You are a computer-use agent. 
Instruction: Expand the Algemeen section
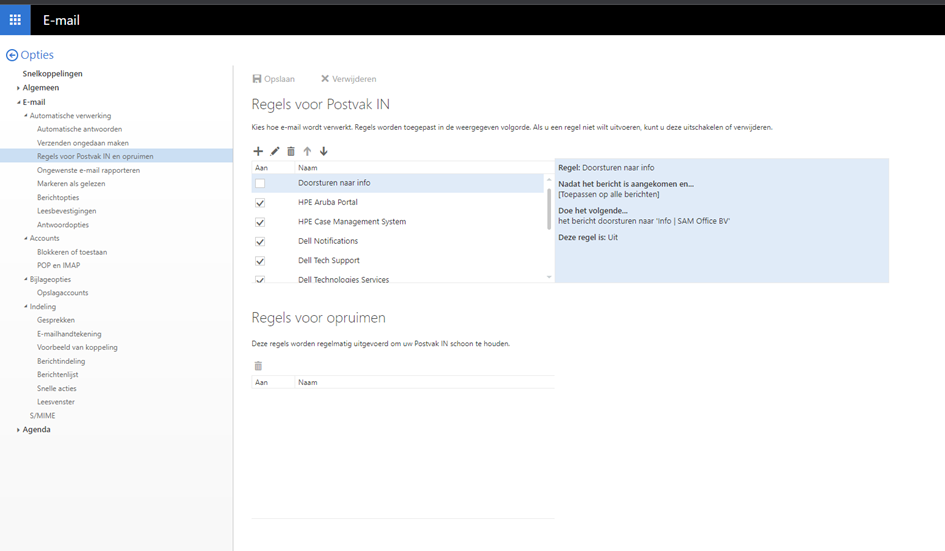pos(19,88)
